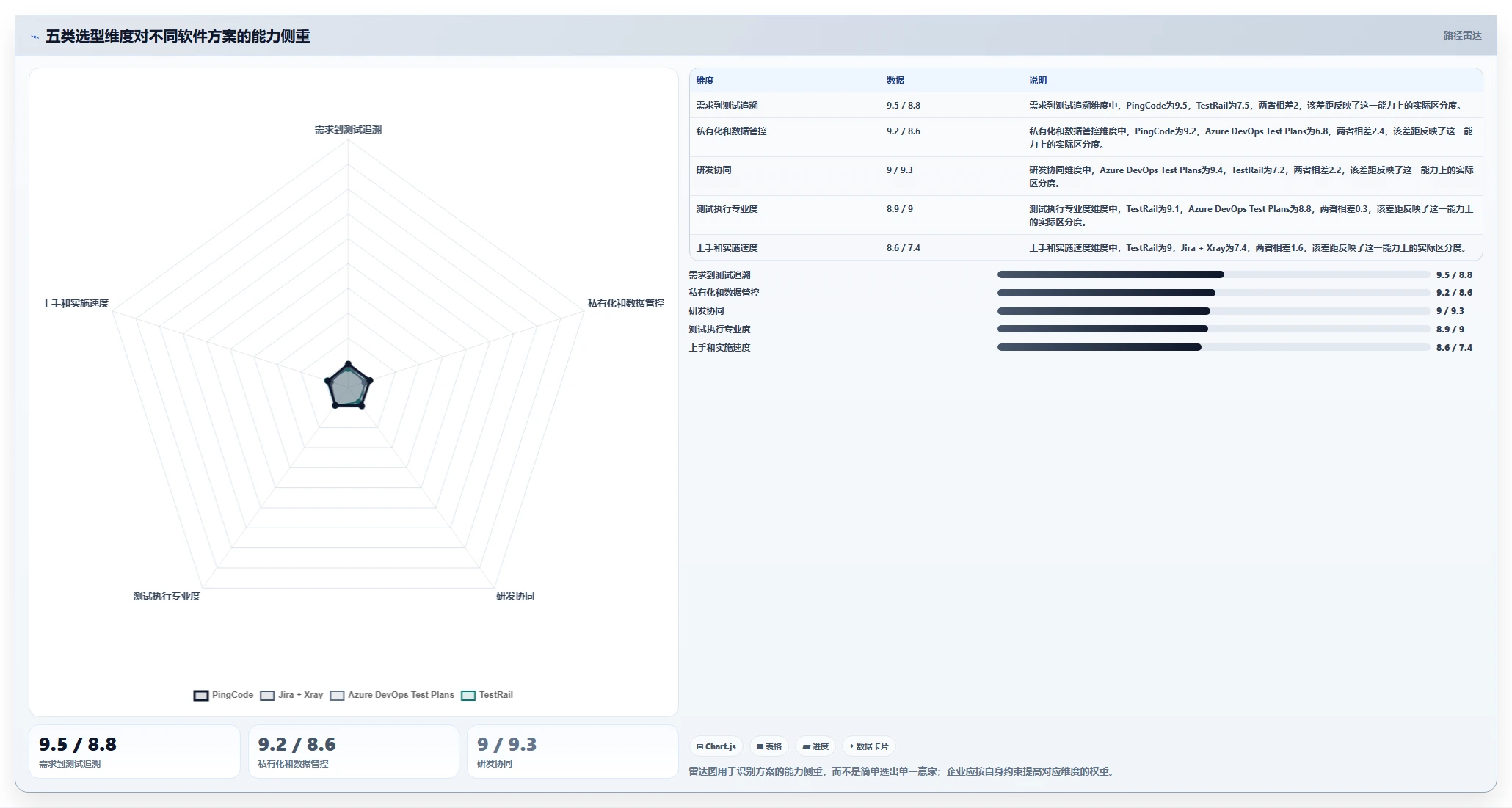Click the radar axis label 私有化和数据管控
The image size is (1512, 808).
[625, 303]
